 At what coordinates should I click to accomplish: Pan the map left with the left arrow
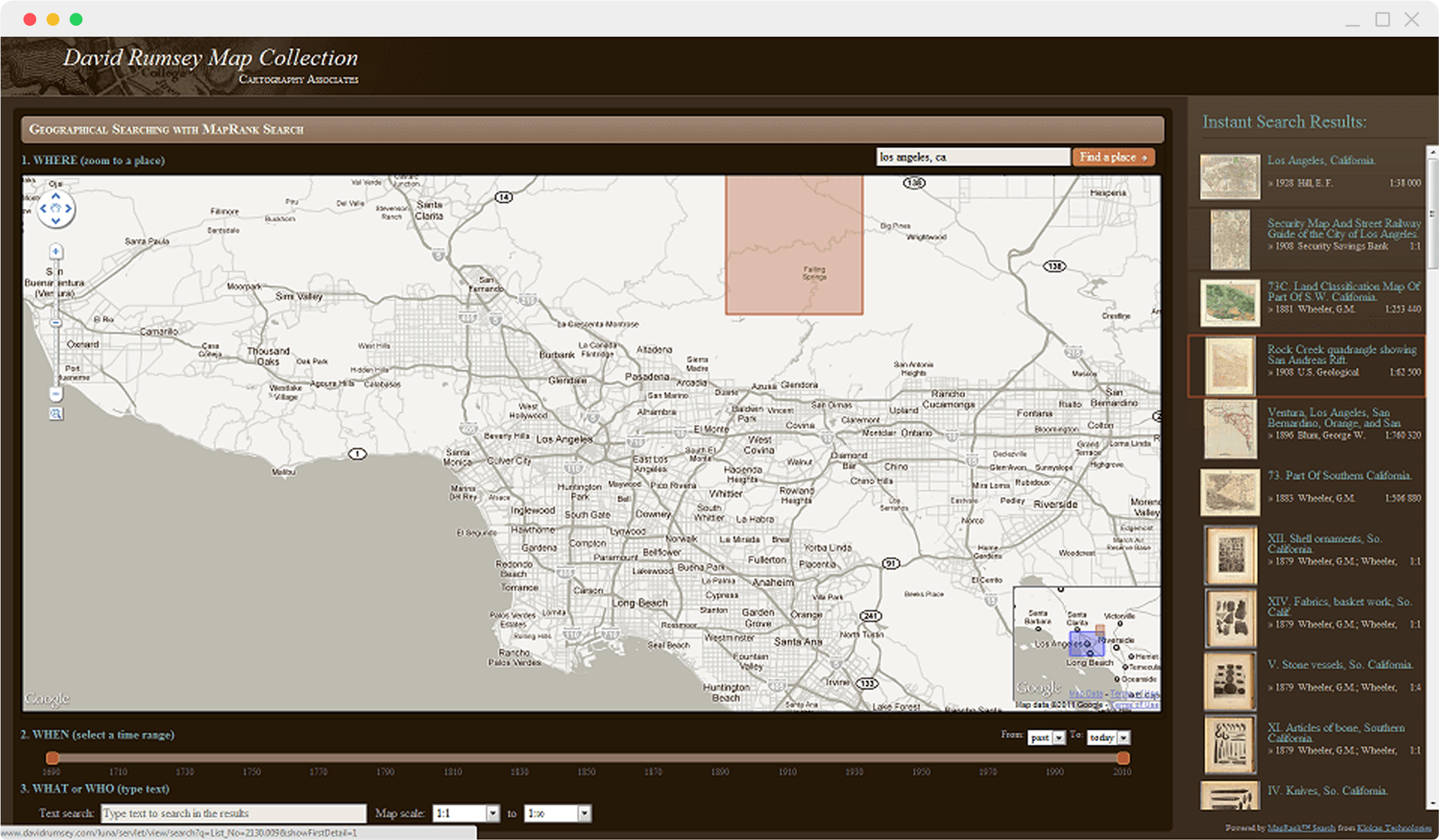43,209
